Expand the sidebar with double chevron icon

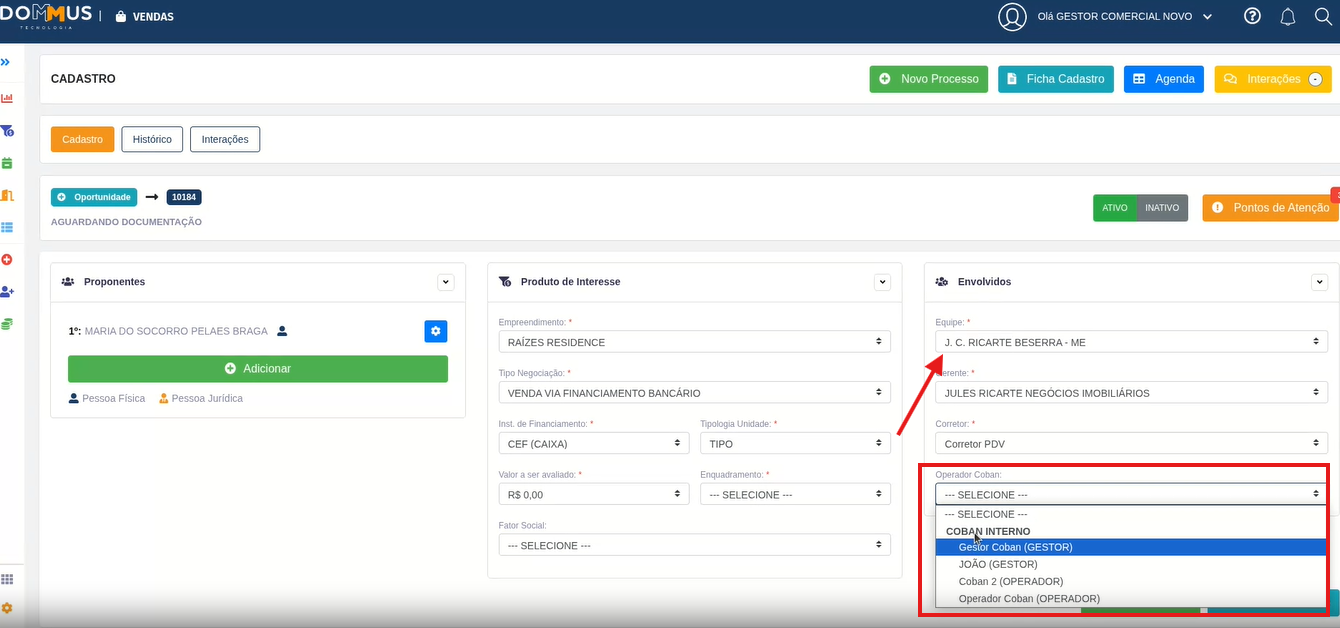pos(6,62)
